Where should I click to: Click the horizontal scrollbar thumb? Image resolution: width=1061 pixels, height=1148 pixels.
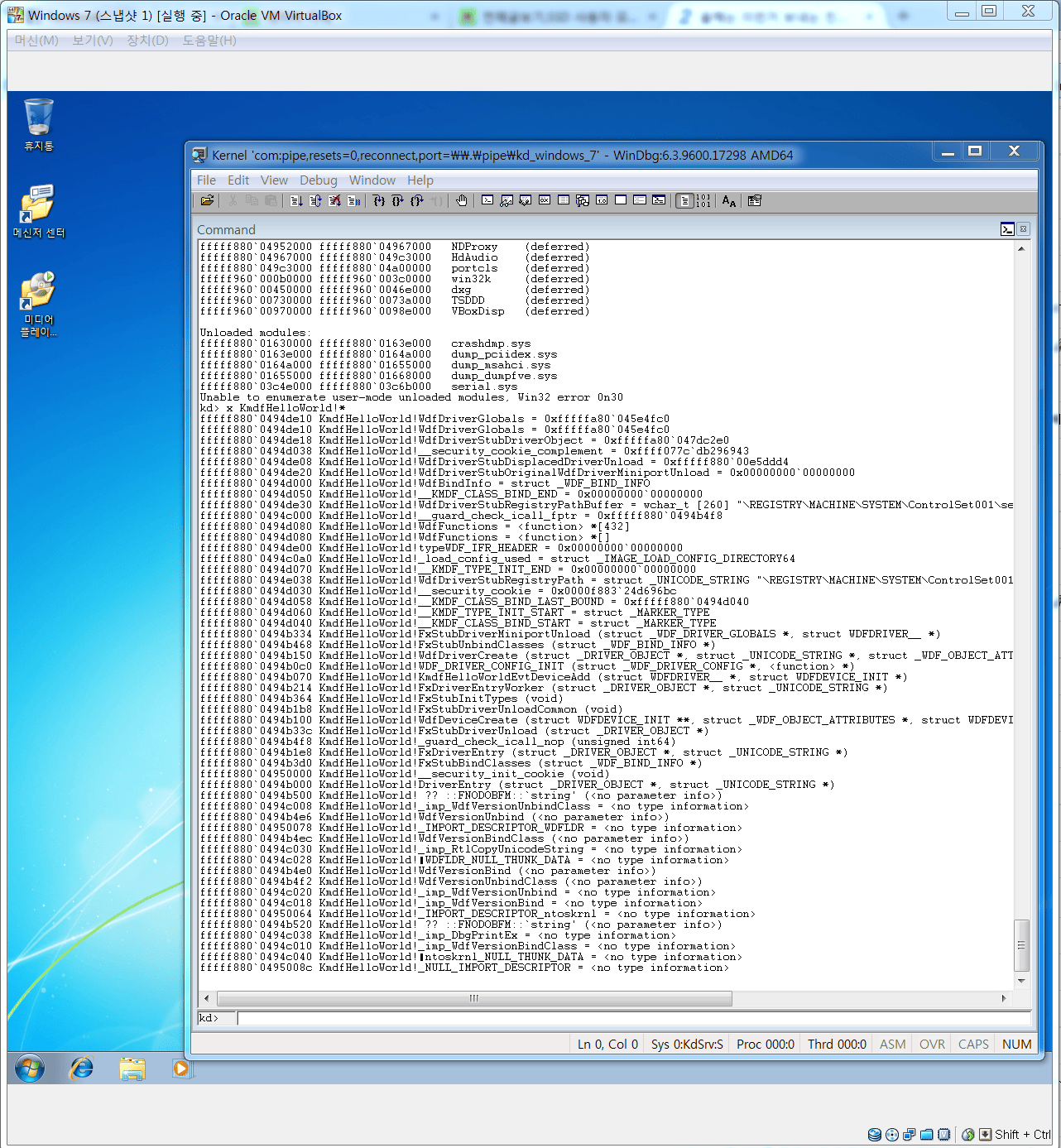[474, 998]
